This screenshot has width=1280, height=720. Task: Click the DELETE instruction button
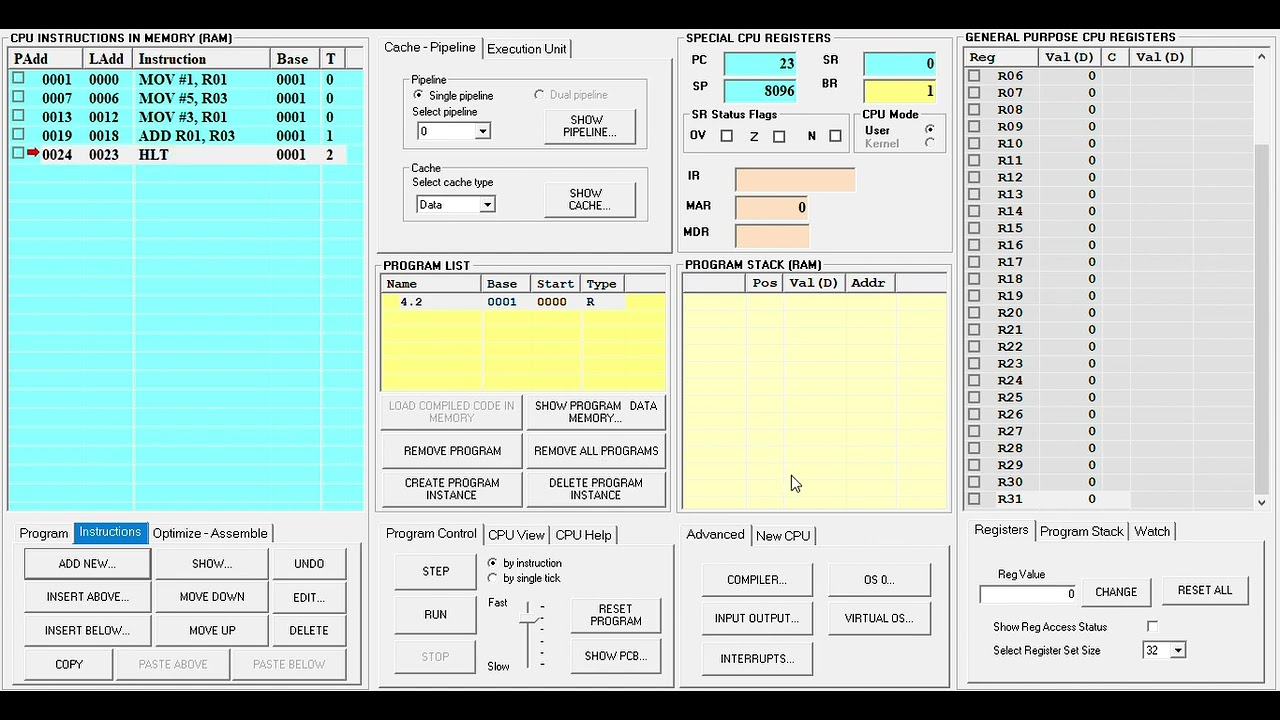309,630
